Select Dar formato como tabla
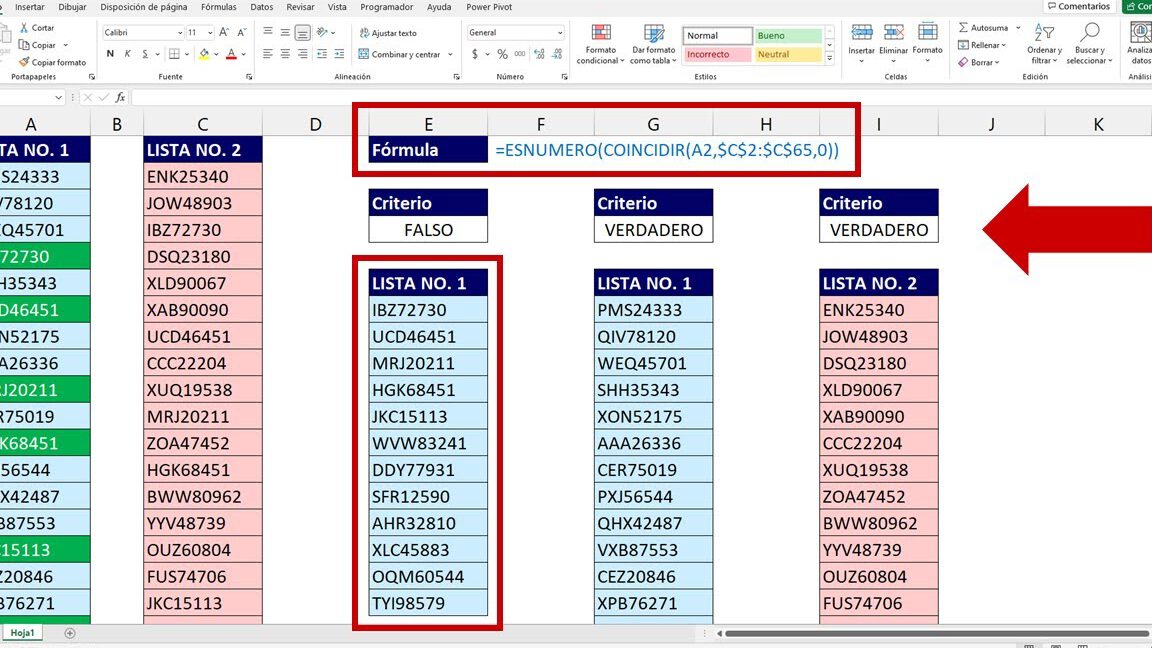This screenshot has width=1152, height=648. (654, 44)
